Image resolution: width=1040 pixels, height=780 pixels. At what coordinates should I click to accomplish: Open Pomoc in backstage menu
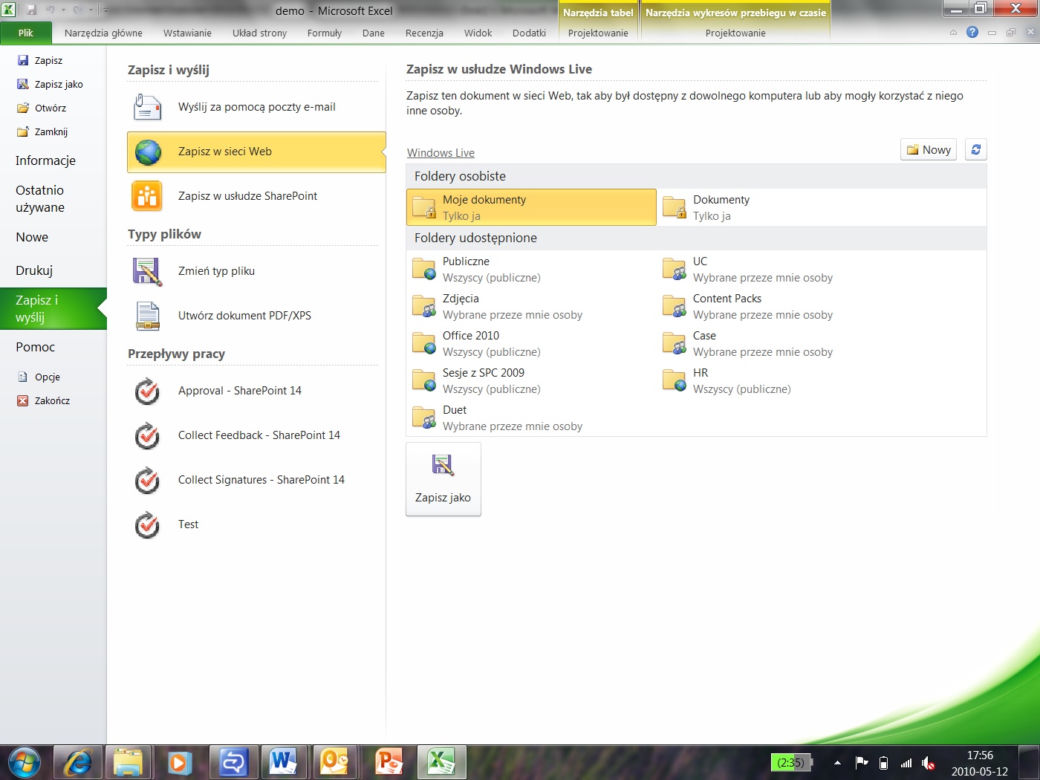coord(53,347)
